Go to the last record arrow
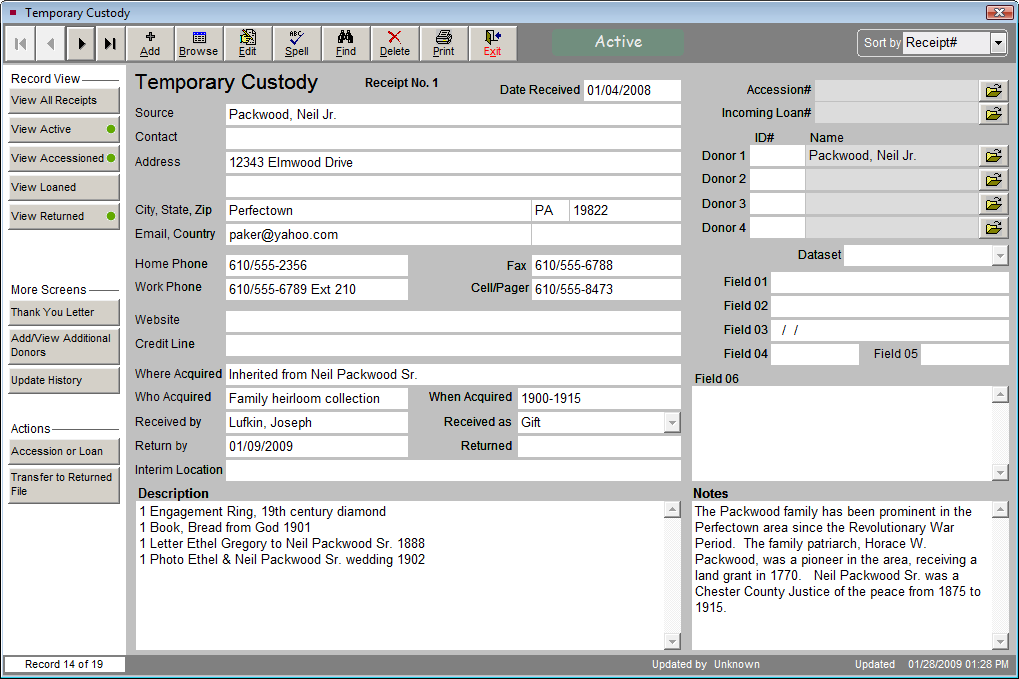The image size is (1019, 679). (110, 43)
